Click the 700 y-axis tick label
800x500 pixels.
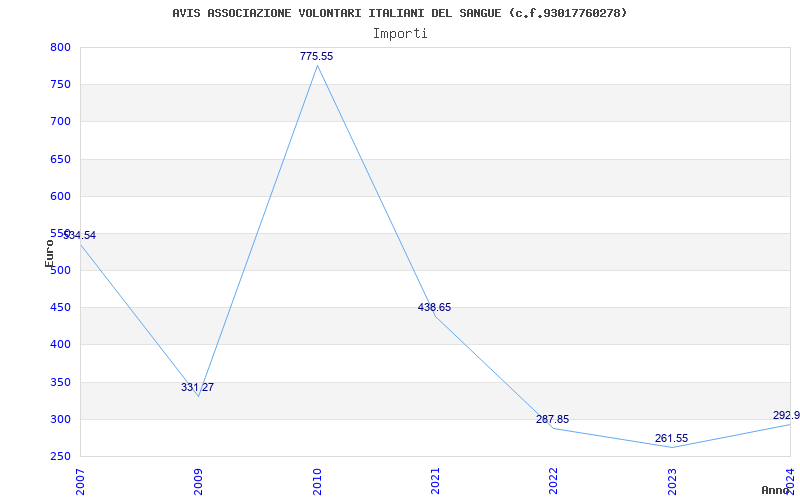click(x=60, y=122)
